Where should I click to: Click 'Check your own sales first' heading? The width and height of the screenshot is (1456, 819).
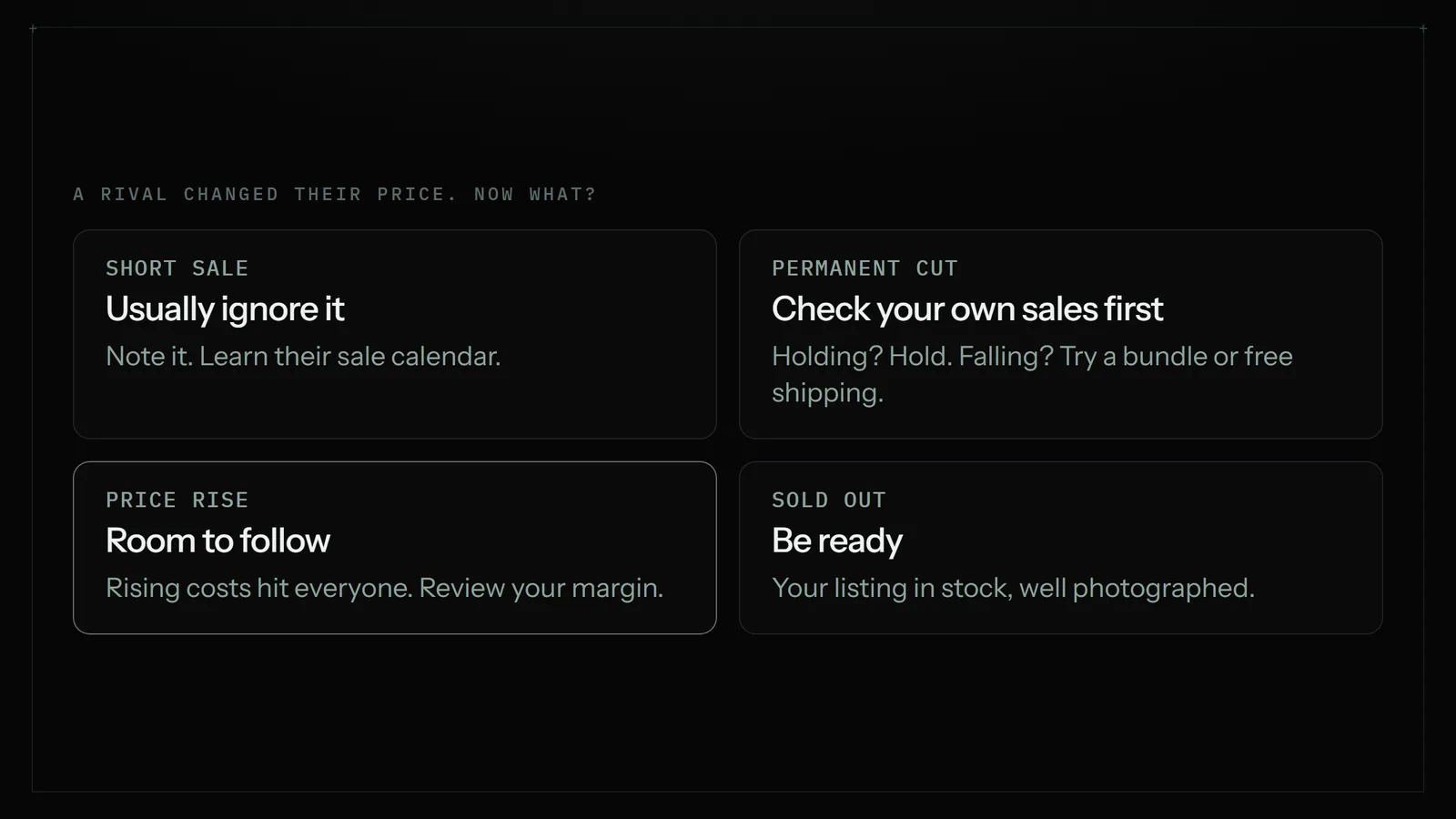click(x=967, y=309)
